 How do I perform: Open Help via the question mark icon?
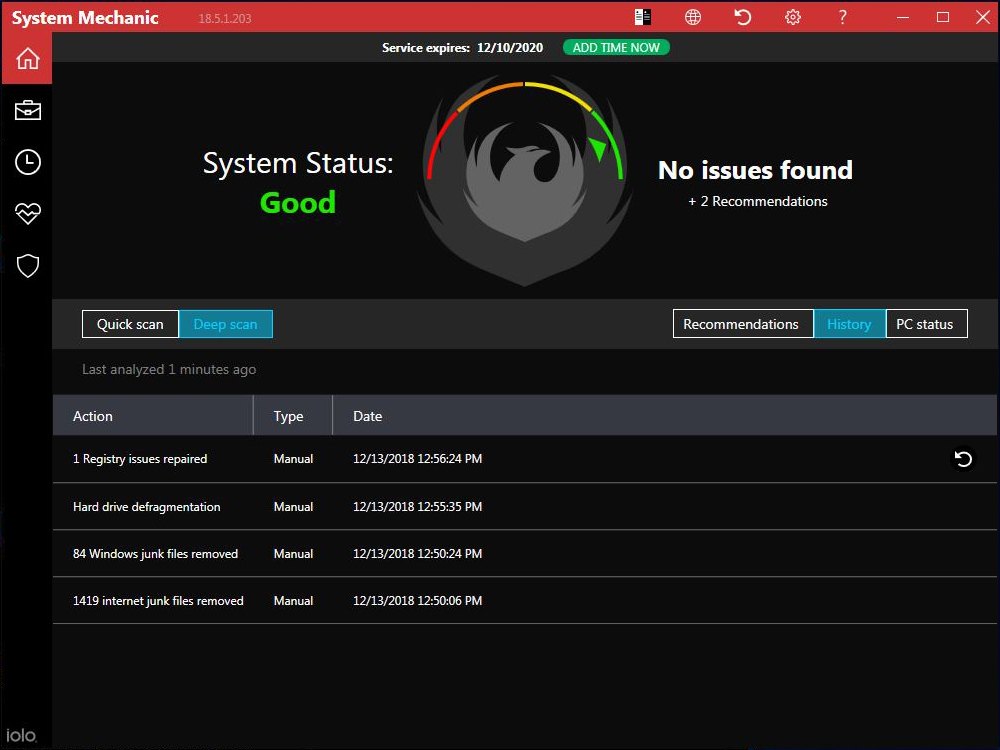point(842,17)
